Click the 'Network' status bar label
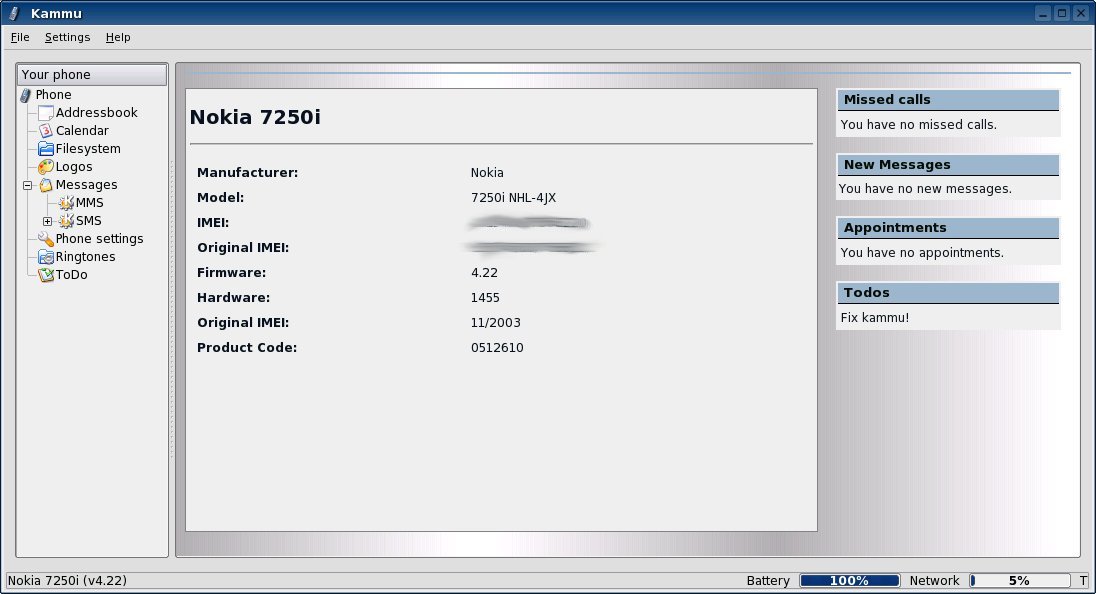This screenshot has height=594, width=1096. click(x=934, y=581)
